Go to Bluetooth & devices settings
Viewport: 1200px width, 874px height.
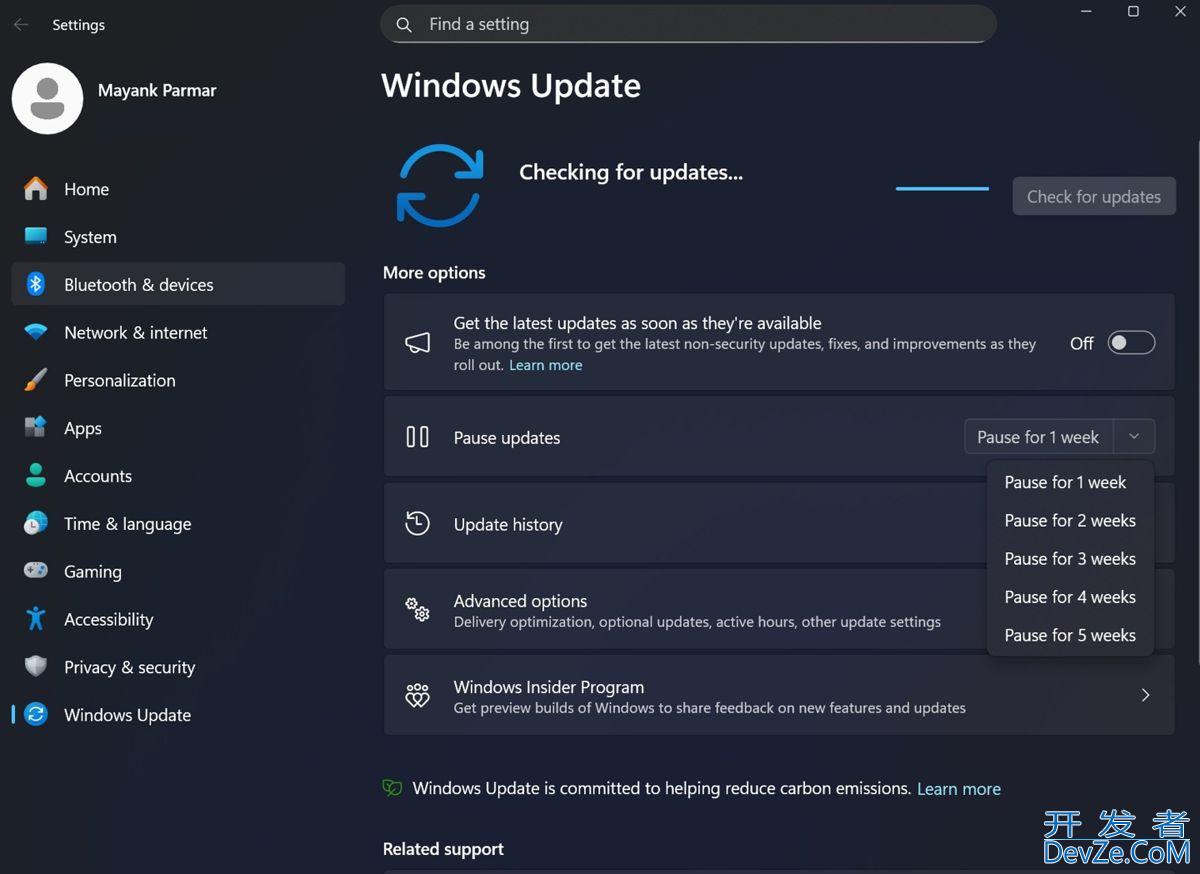coord(178,285)
